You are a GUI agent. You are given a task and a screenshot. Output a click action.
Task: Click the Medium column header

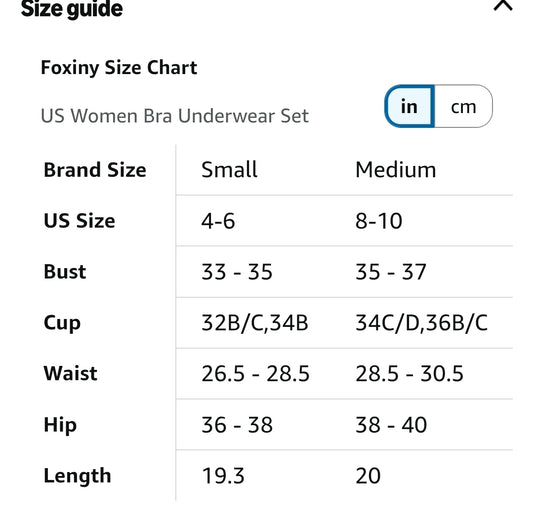click(x=396, y=170)
